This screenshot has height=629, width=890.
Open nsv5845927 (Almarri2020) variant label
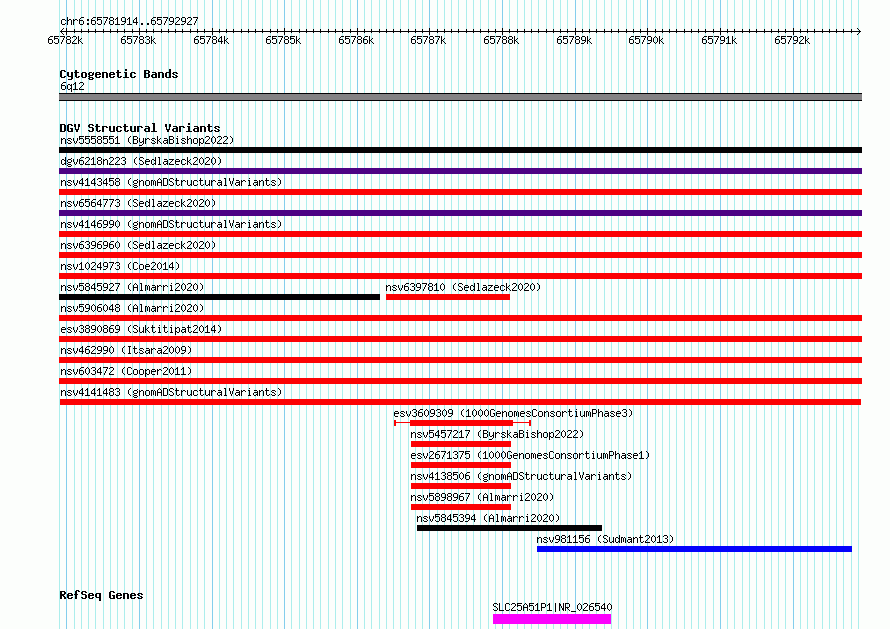point(132,287)
